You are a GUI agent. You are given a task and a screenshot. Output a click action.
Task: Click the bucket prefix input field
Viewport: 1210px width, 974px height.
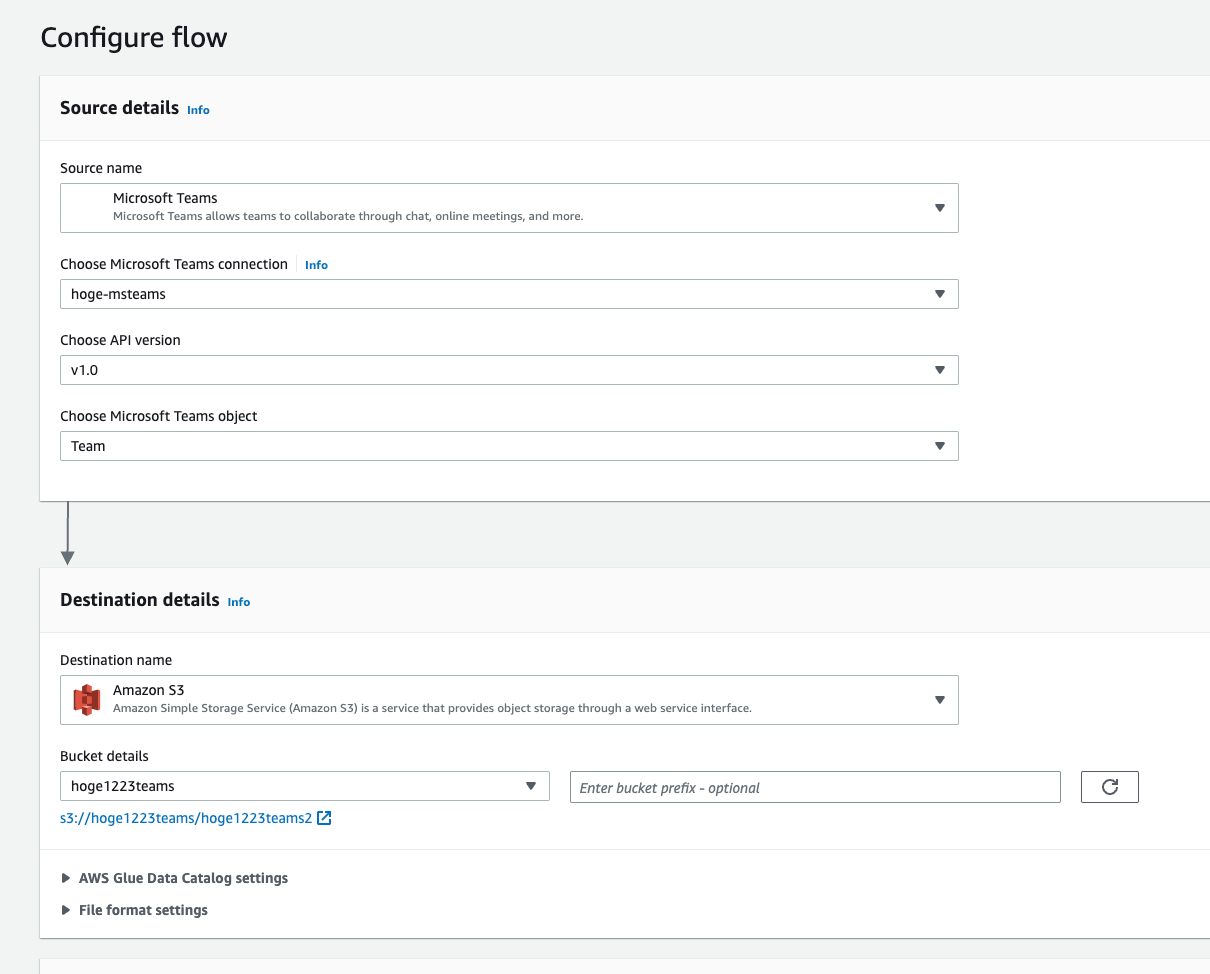tap(814, 787)
